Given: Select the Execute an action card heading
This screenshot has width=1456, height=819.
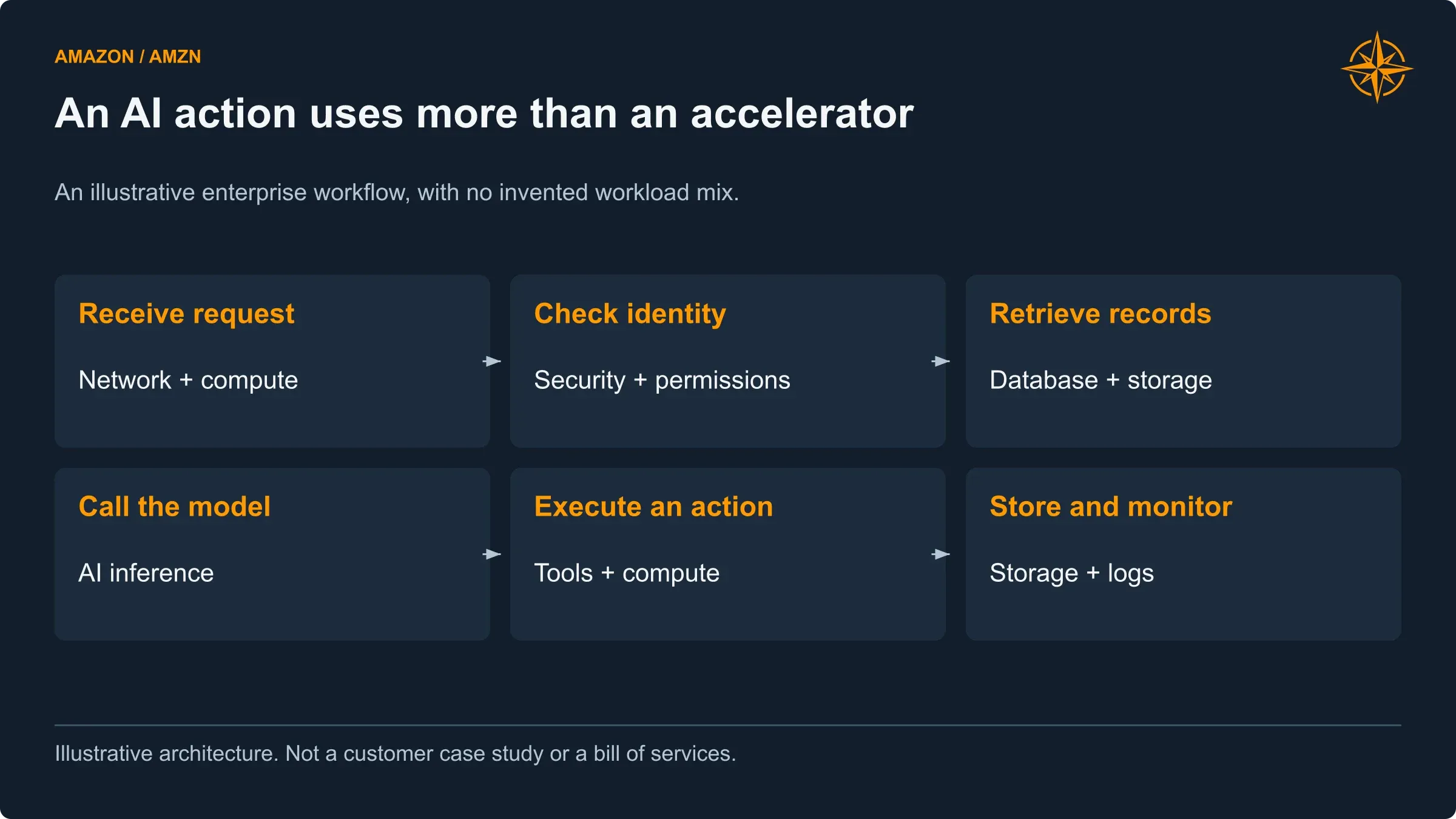Looking at the screenshot, I should (653, 507).
